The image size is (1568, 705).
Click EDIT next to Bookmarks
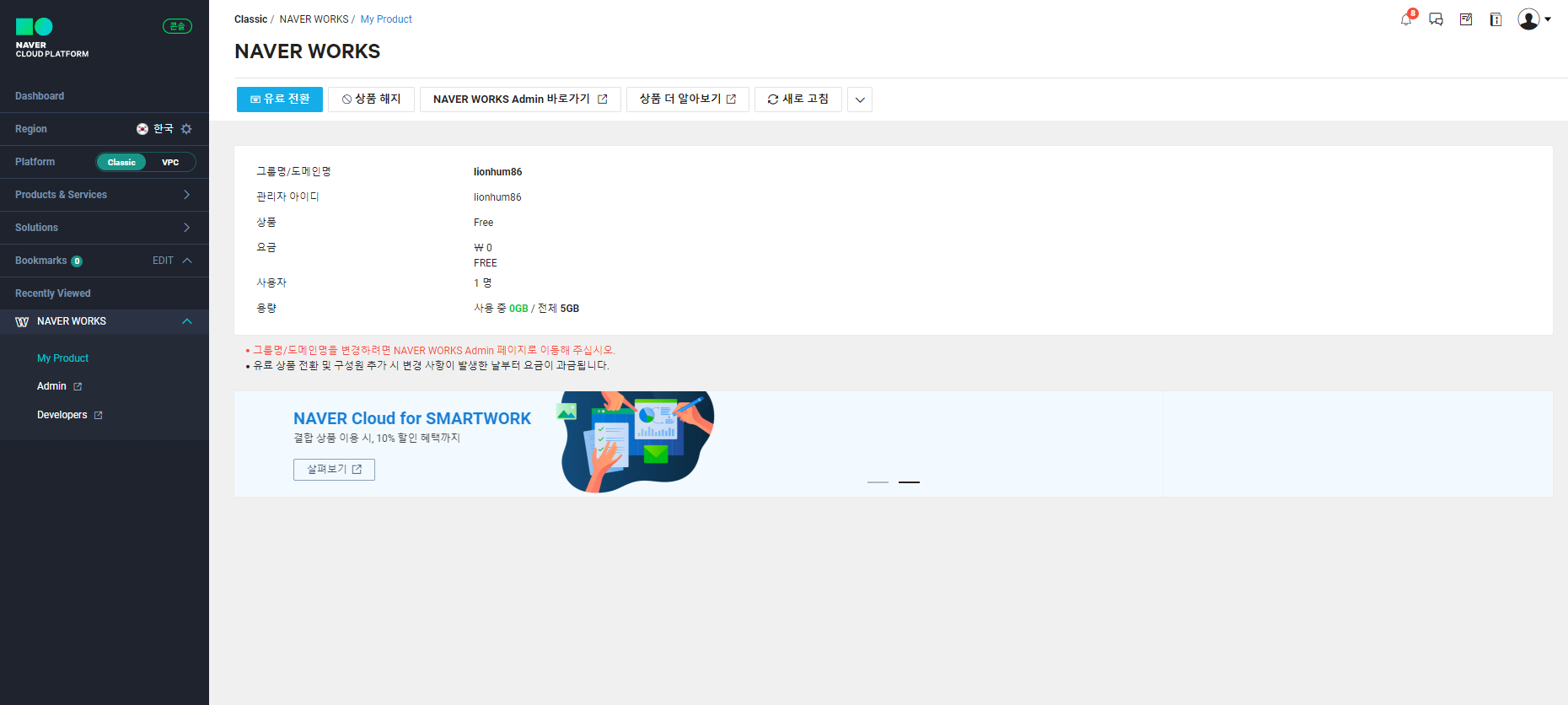pos(163,261)
